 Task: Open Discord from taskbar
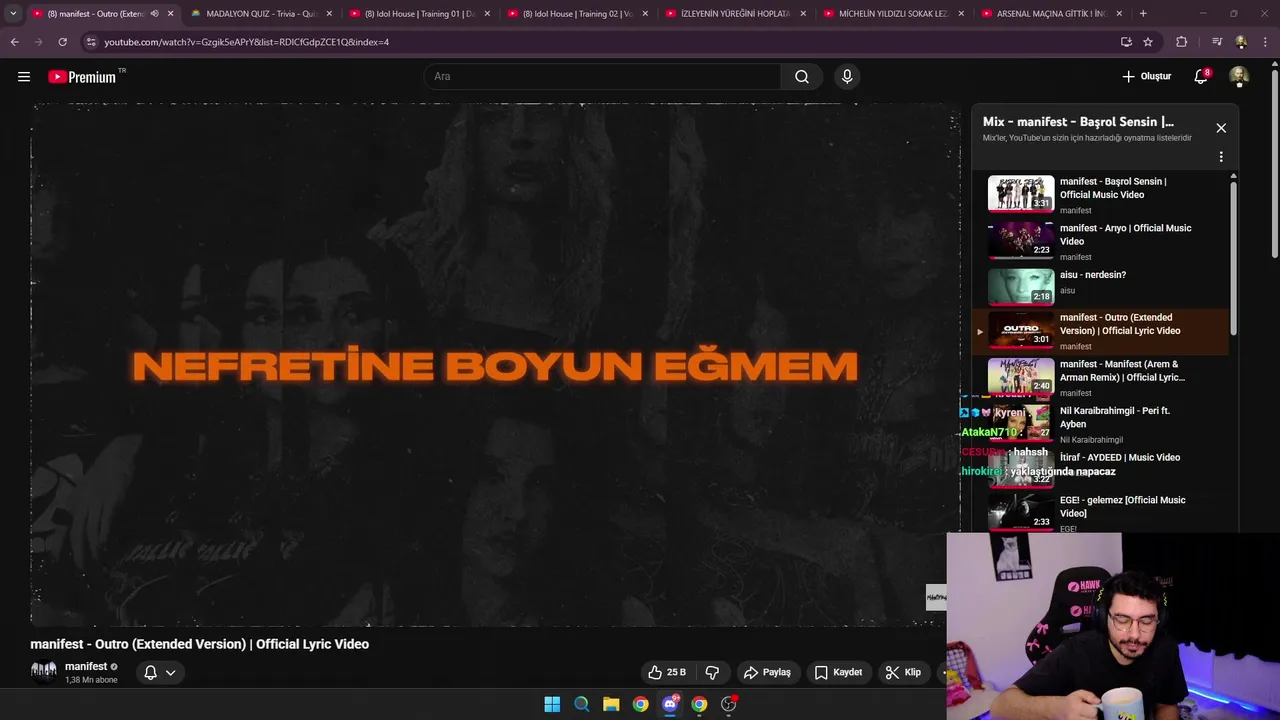[670, 704]
